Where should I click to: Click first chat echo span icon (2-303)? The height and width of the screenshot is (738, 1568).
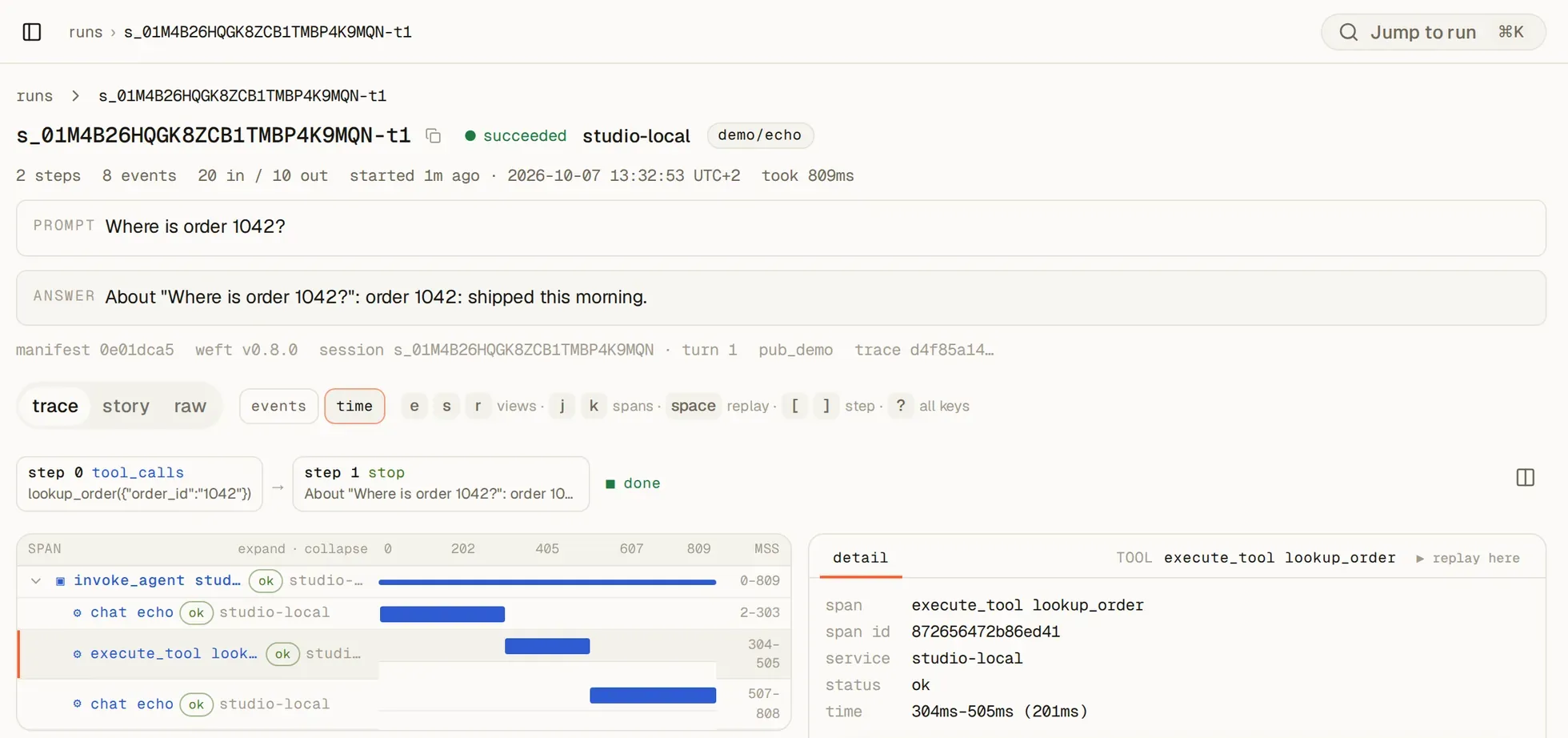[x=77, y=613]
